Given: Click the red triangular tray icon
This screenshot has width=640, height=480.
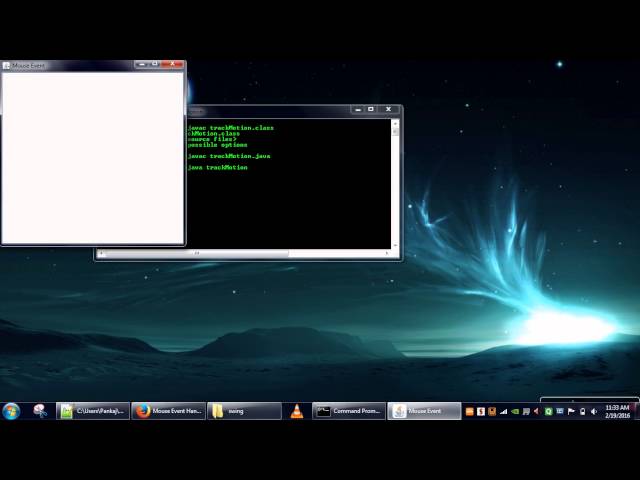Looking at the screenshot, I should [x=537, y=411].
